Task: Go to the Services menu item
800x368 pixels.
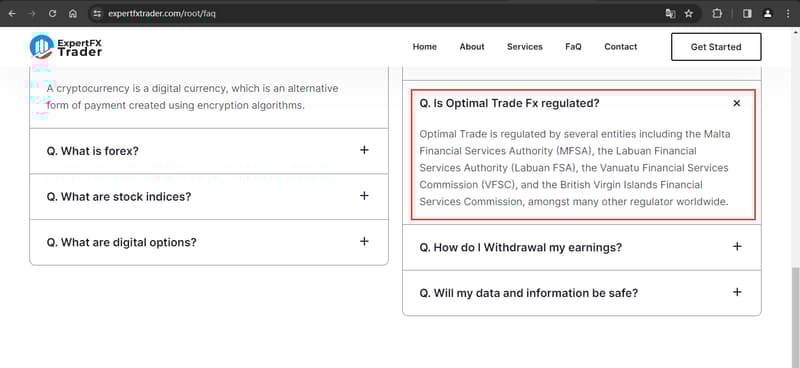Action: click(524, 47)
